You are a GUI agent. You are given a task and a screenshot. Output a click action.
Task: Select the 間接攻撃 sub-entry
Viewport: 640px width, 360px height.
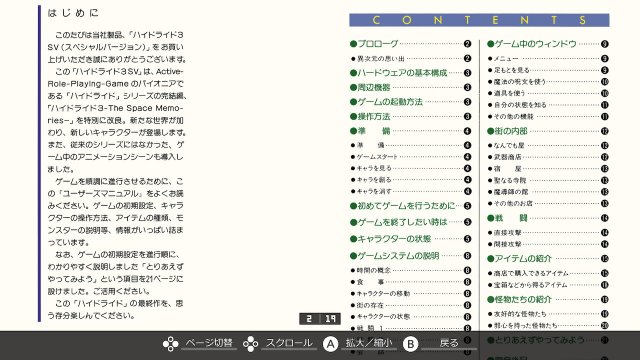548,244
